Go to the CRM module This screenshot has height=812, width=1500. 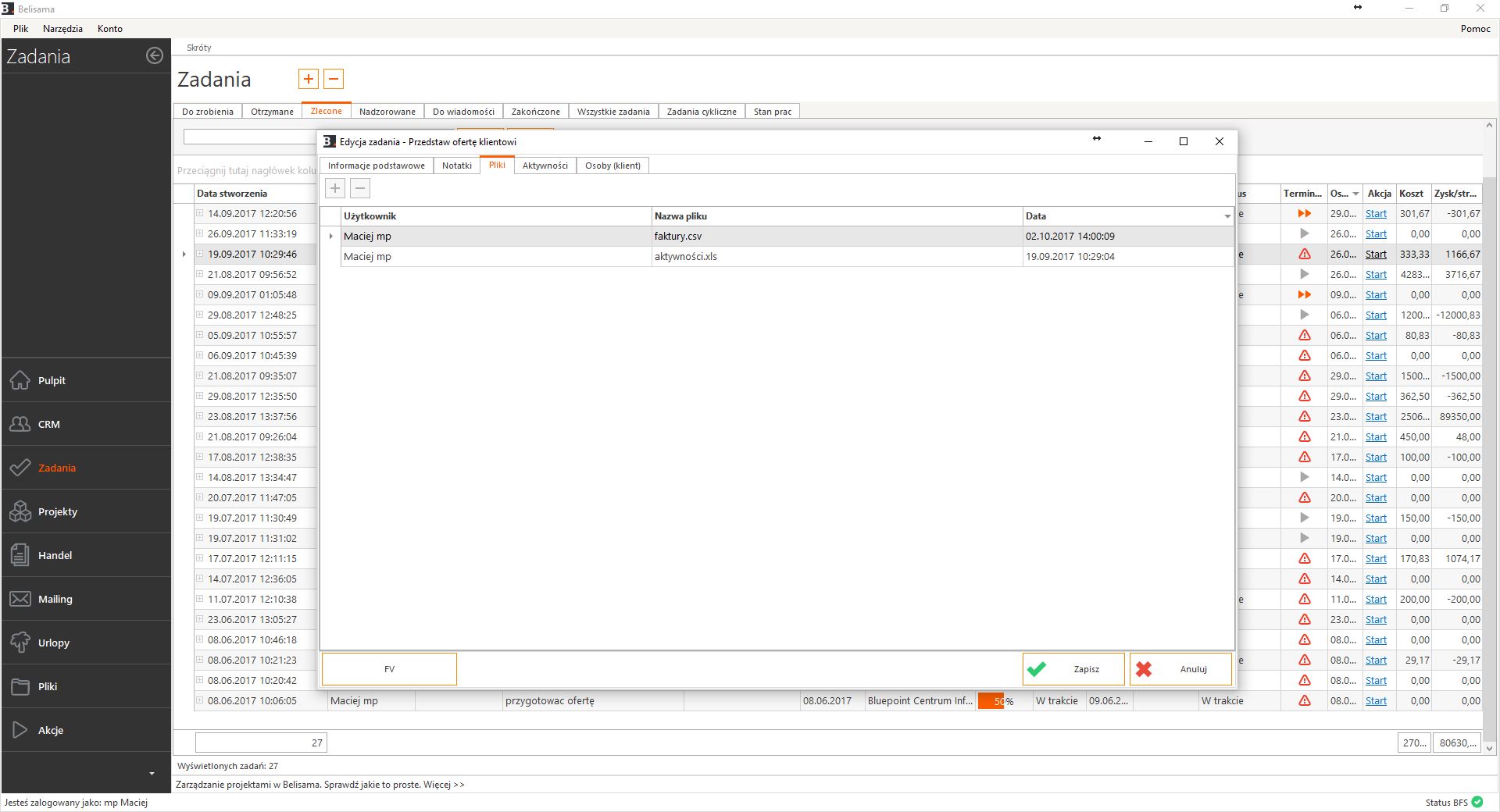pos(48,424)
